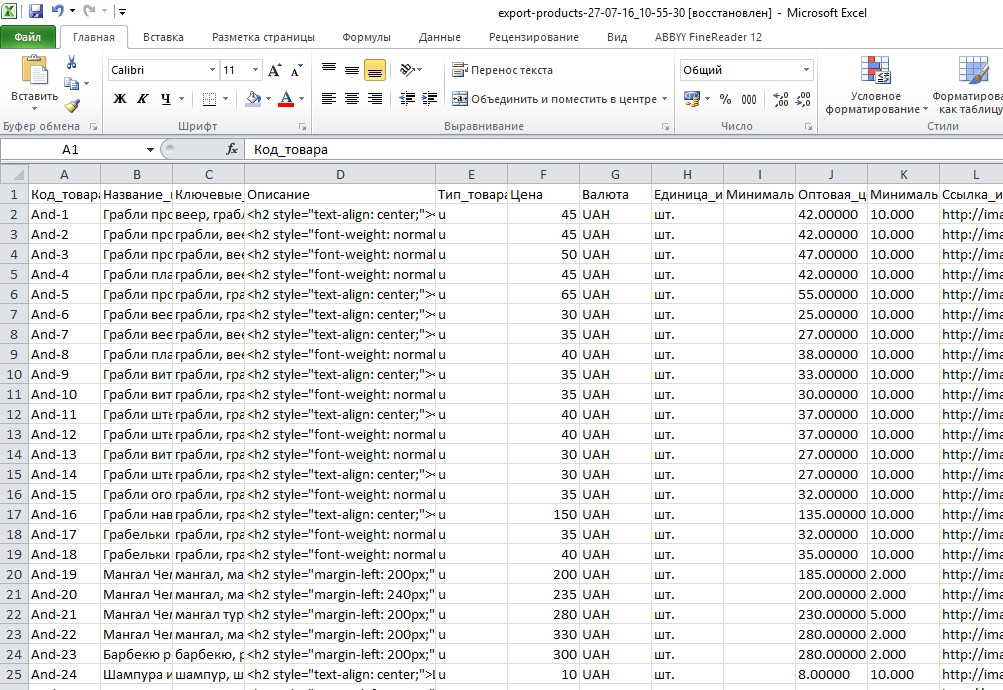Expand the Name Box dropdown arrow
The height and width of the screenshot is (690, 1003).
(150, 150)
